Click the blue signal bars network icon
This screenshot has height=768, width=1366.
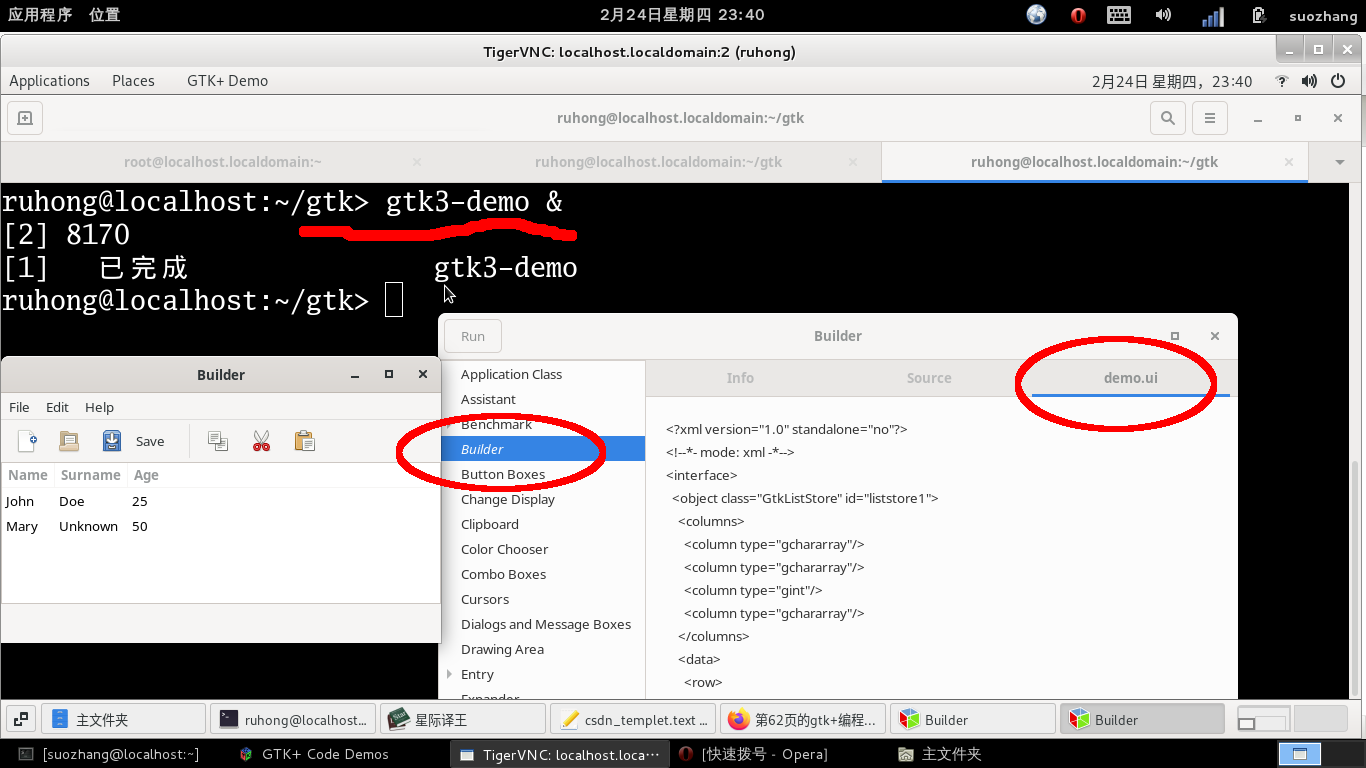[1212, 16]
